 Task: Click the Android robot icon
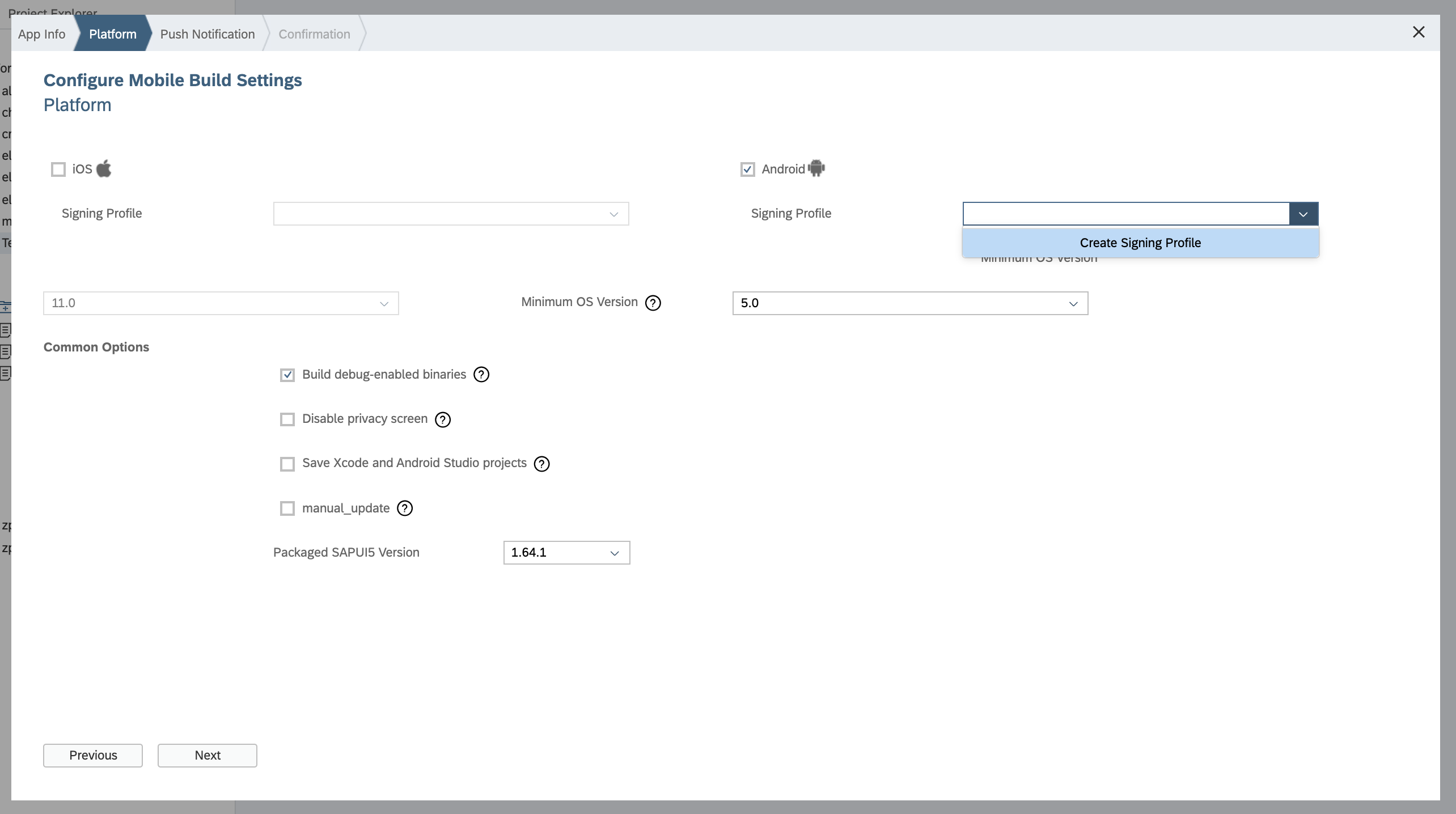pos(816,168)
